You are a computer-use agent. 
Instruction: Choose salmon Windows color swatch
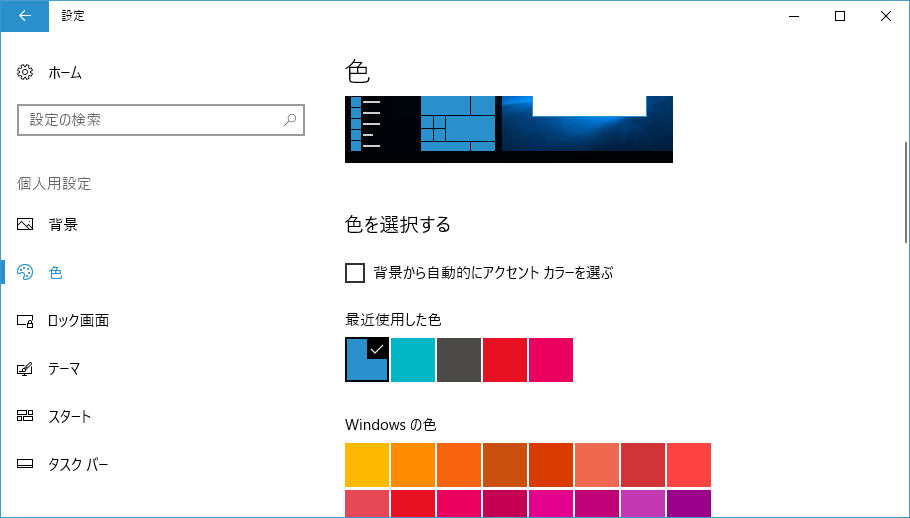(597, 465)
